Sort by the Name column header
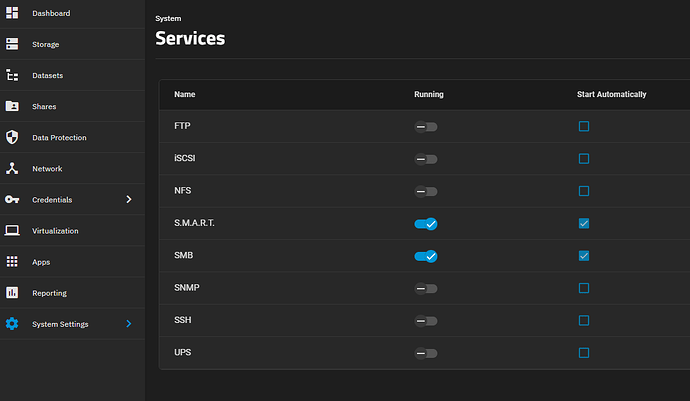Image resolution: width=690 pixels, height=401 pixels. pyautogui.click(x=184, y=94)
